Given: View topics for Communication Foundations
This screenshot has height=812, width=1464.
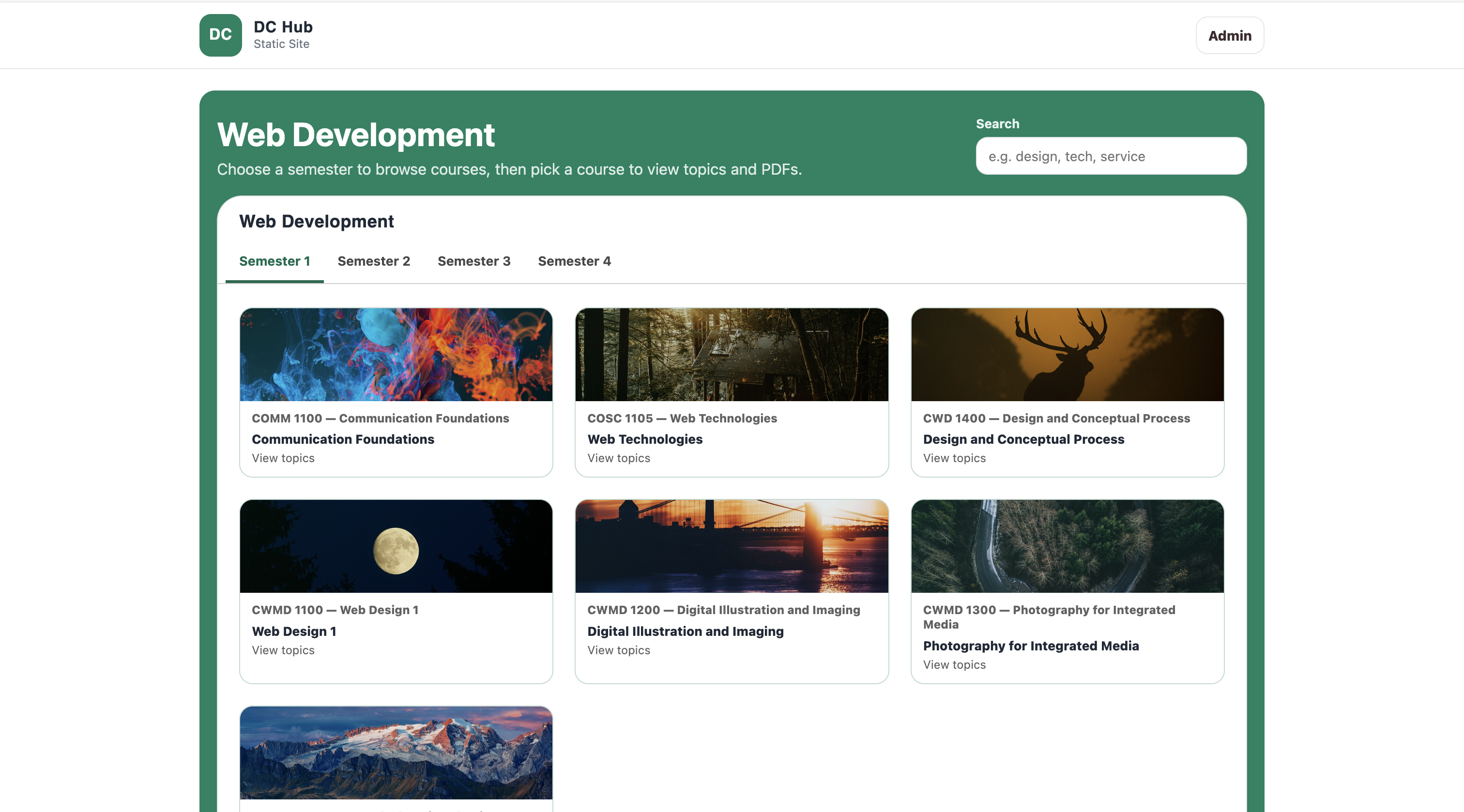Looking at the screenshot, I should [x=283, y=458].
